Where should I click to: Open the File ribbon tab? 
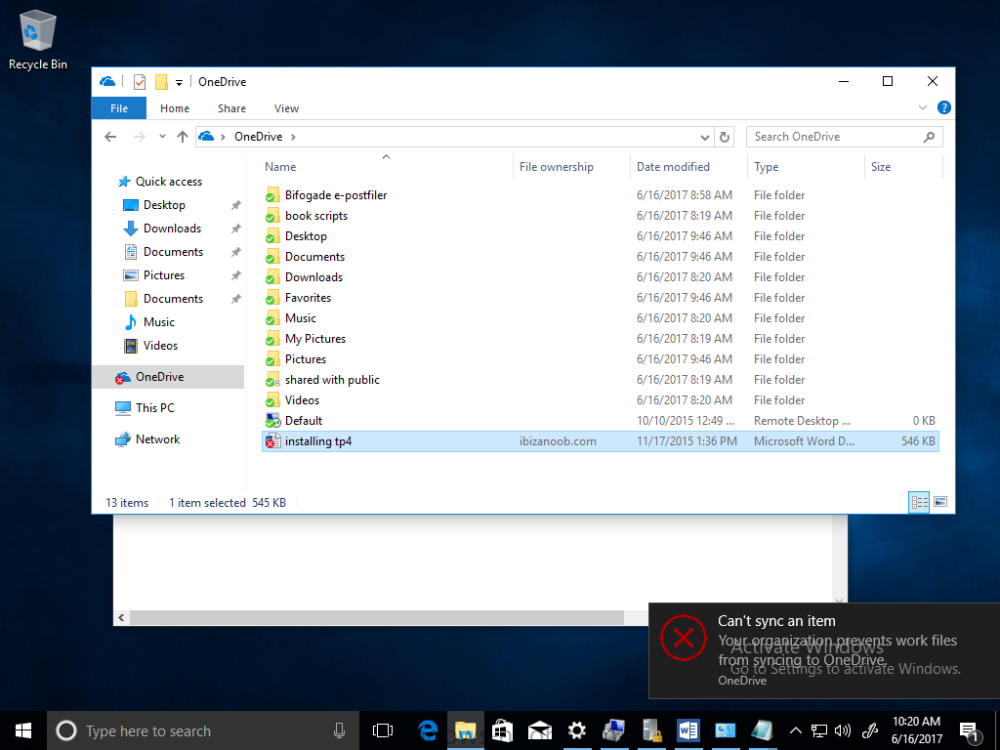coord(119,108)
